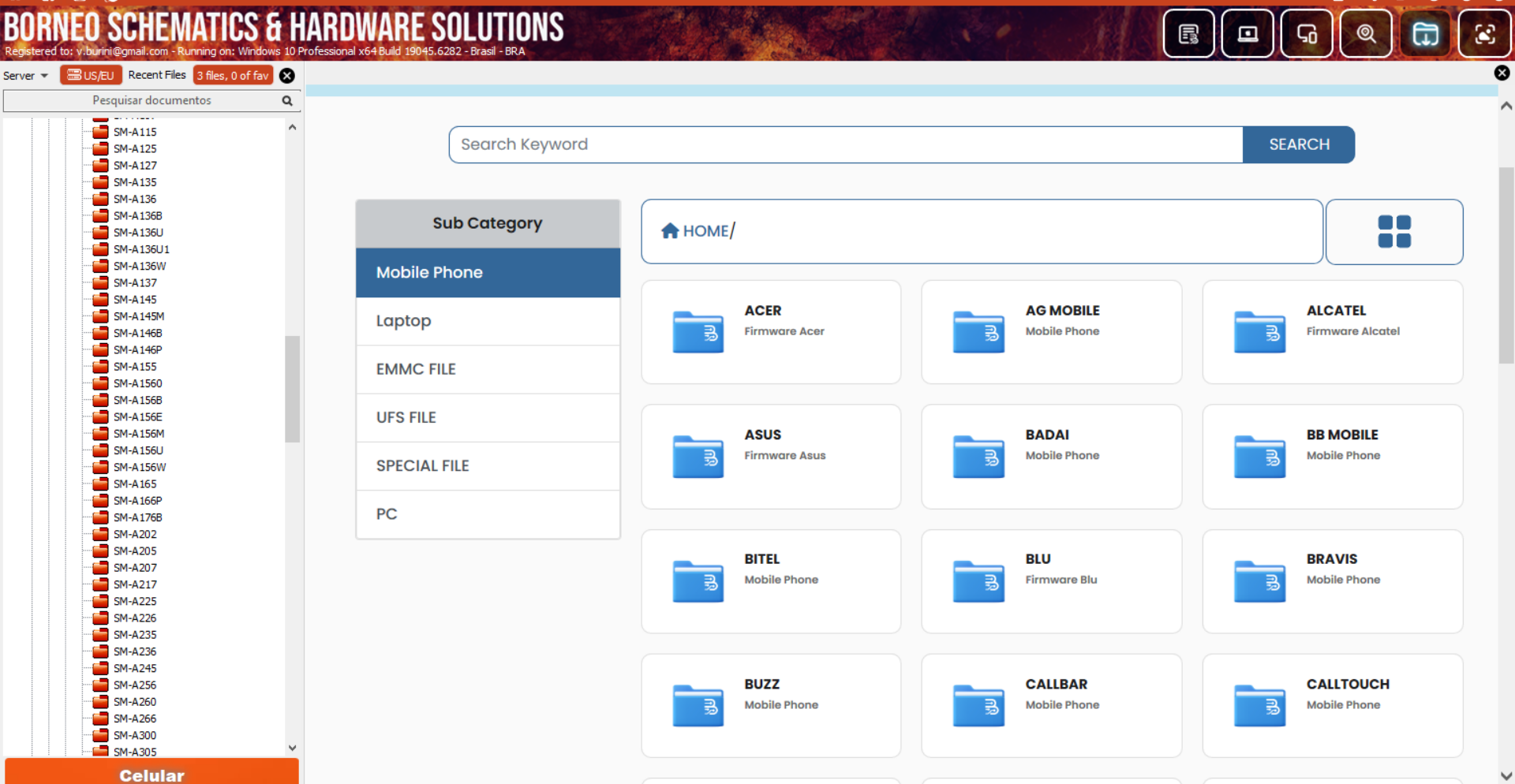Select SM-A155 tree item

click(135, 367)
